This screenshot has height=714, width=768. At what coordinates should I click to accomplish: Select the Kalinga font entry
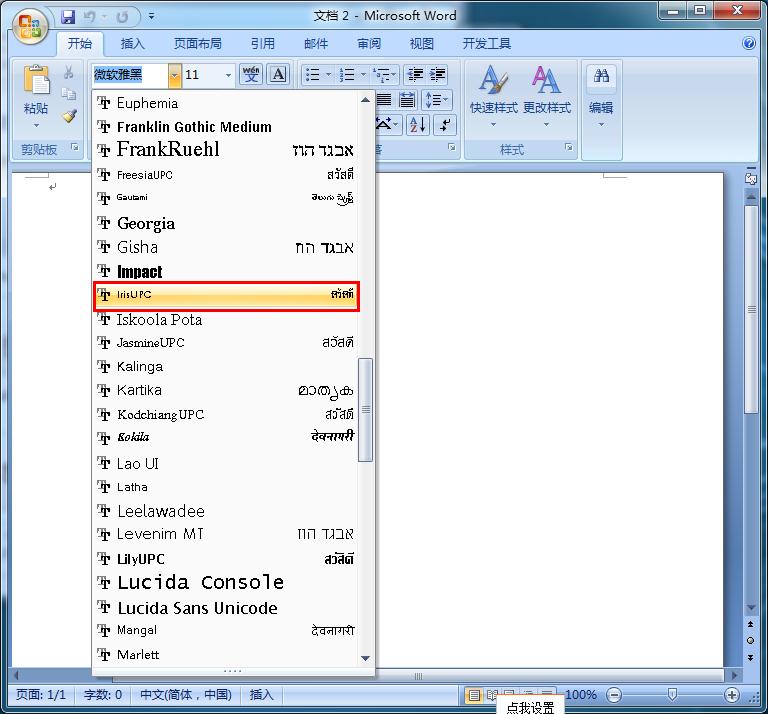point(226,367)
